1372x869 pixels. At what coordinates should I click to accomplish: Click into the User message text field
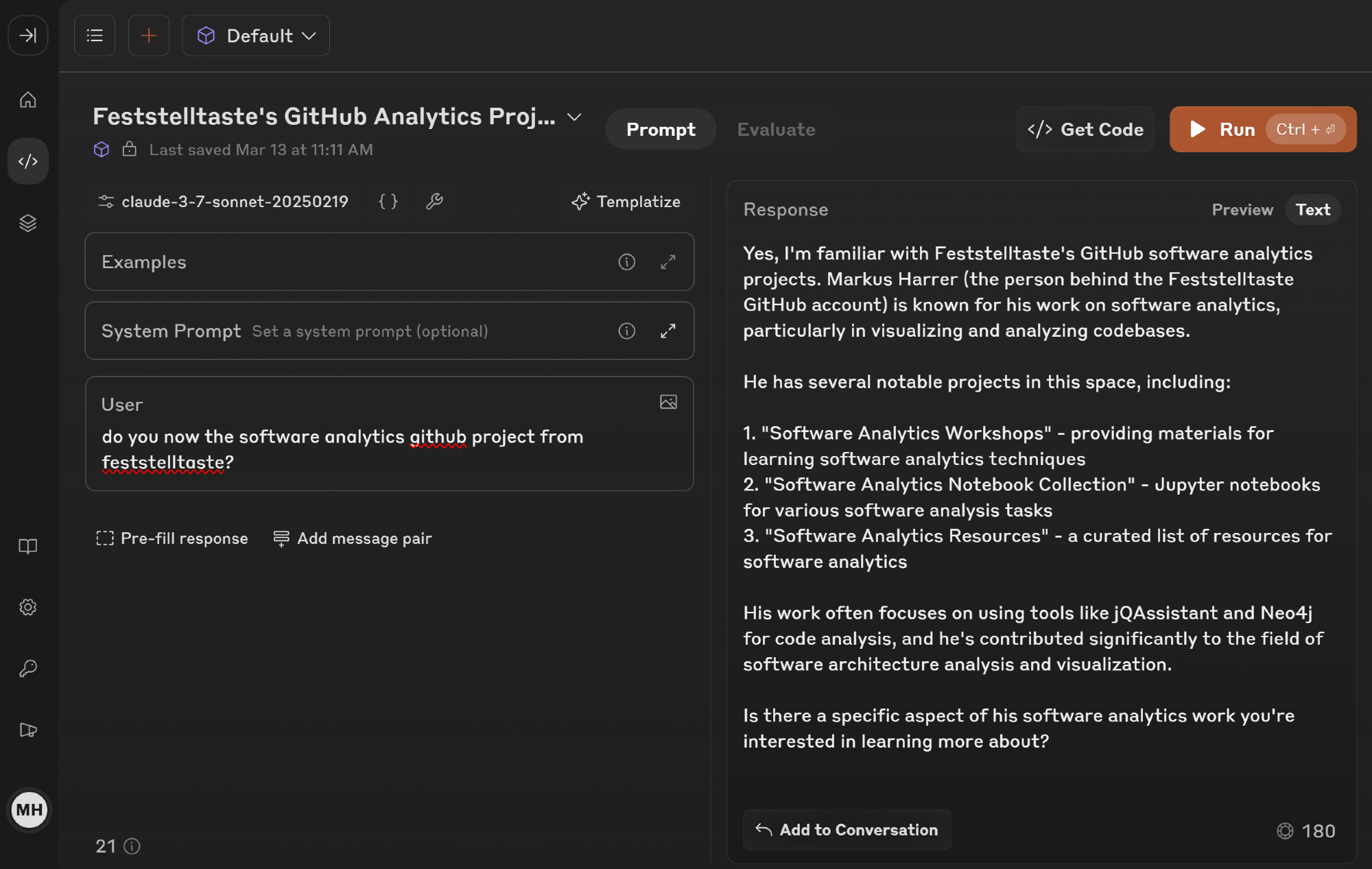tap(389, 449)
